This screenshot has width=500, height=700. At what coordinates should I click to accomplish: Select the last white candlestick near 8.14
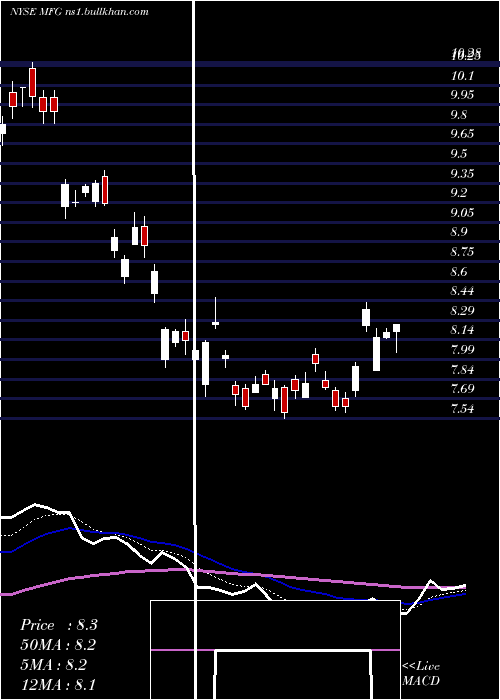pyautogui.click(x=396, y=338)
